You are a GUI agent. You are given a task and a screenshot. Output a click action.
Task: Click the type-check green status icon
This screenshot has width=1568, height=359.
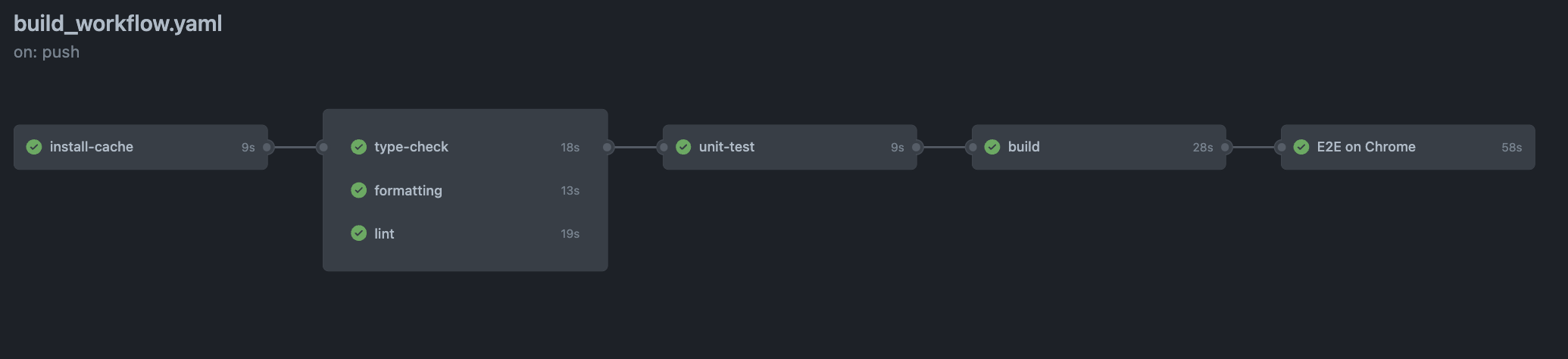359,147
